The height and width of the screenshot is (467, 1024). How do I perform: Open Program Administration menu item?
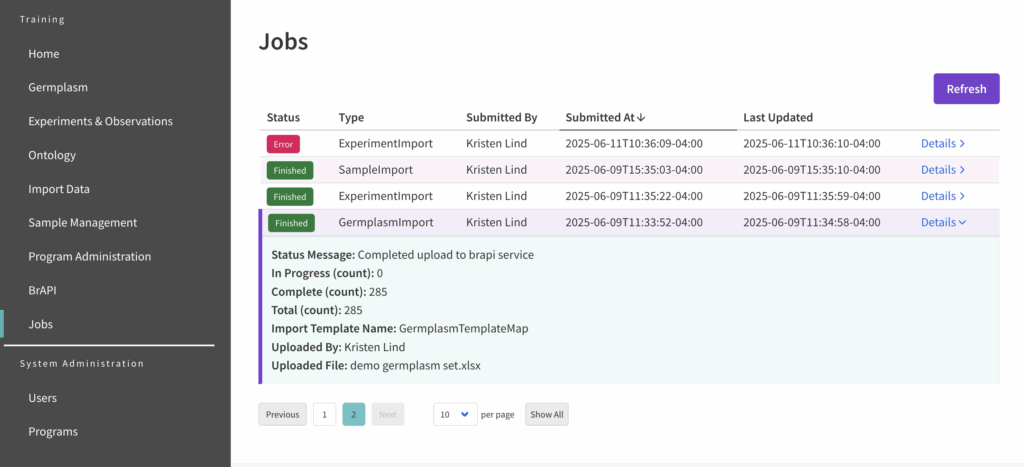click(x=90, y=256)
